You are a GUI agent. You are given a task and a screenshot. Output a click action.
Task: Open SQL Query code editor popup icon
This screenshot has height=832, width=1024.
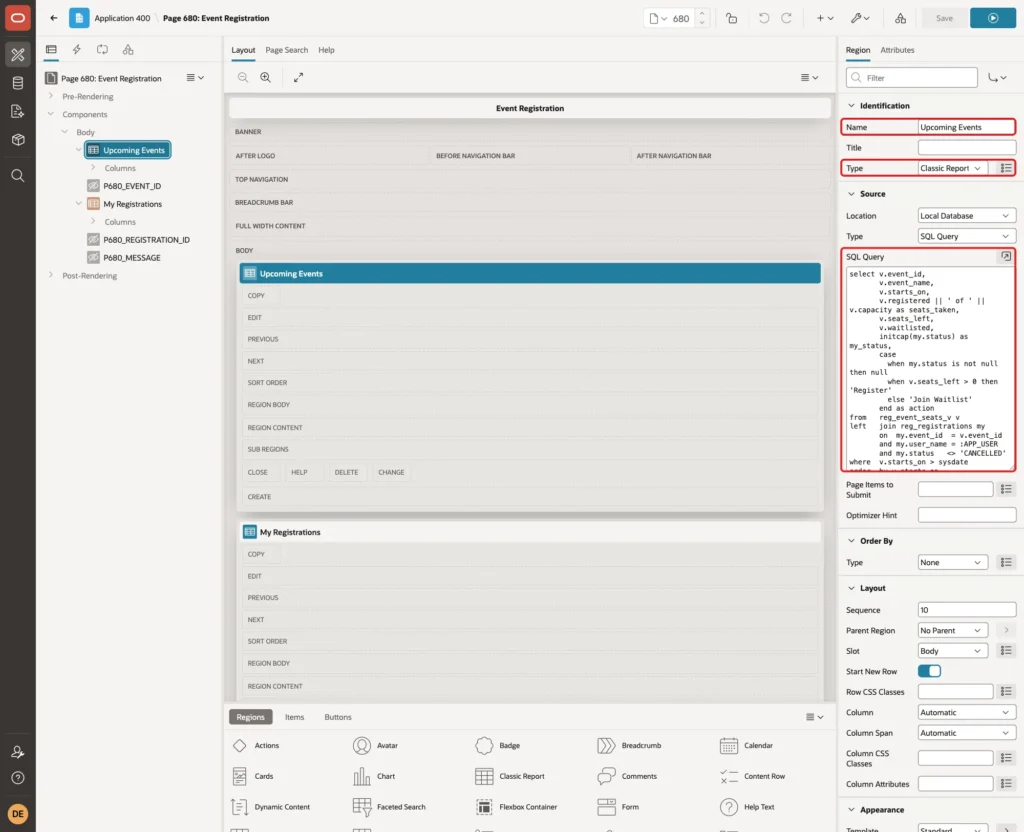click(1006, 257)
